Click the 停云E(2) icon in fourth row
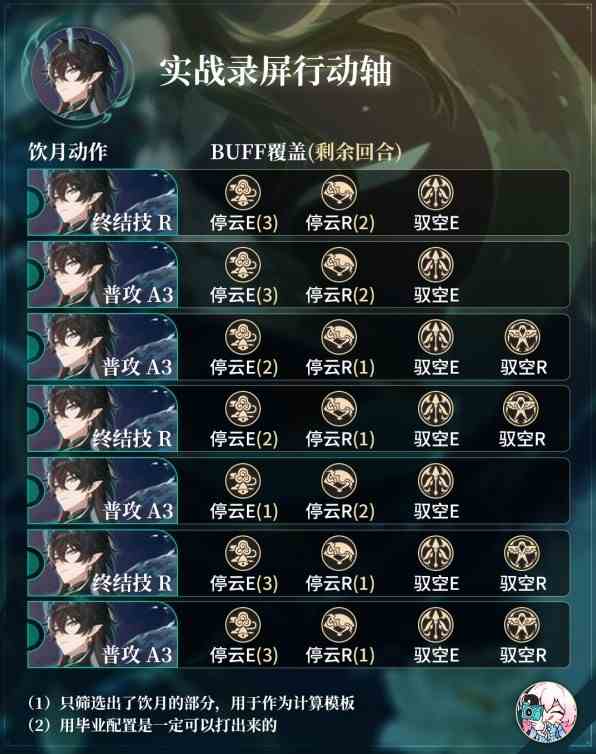596x754 pixels. [x=243, y=409]
